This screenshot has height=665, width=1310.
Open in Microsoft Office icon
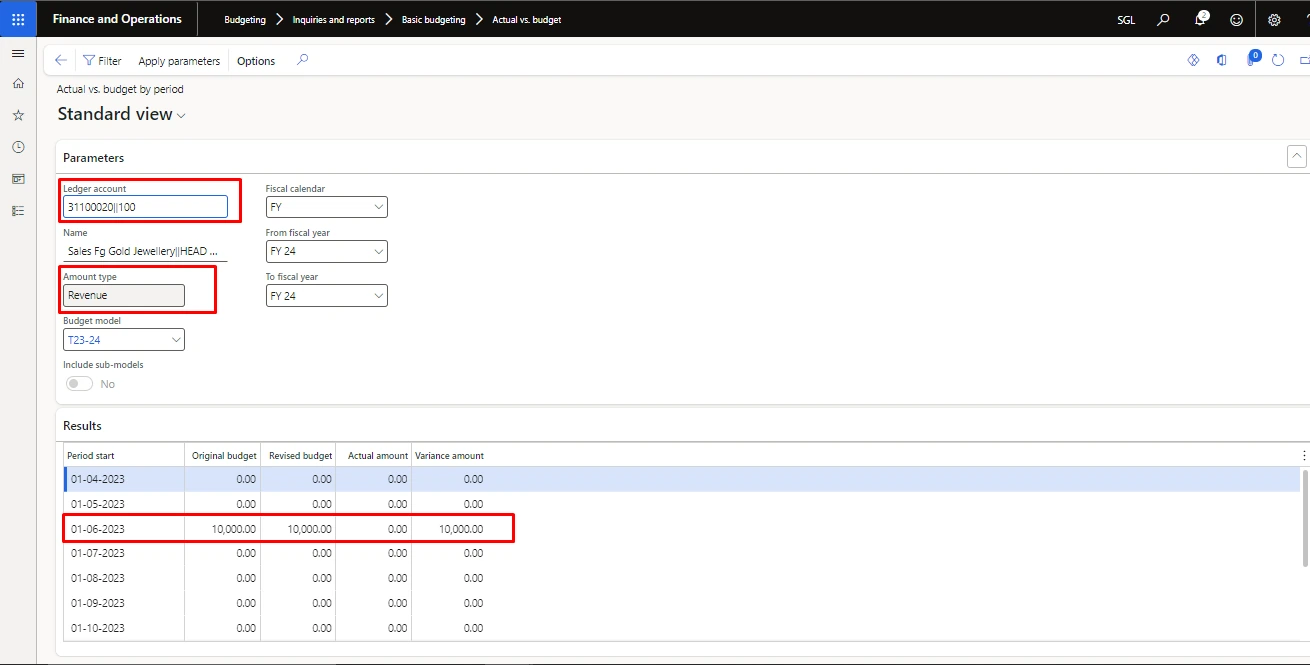point(1221,60)
